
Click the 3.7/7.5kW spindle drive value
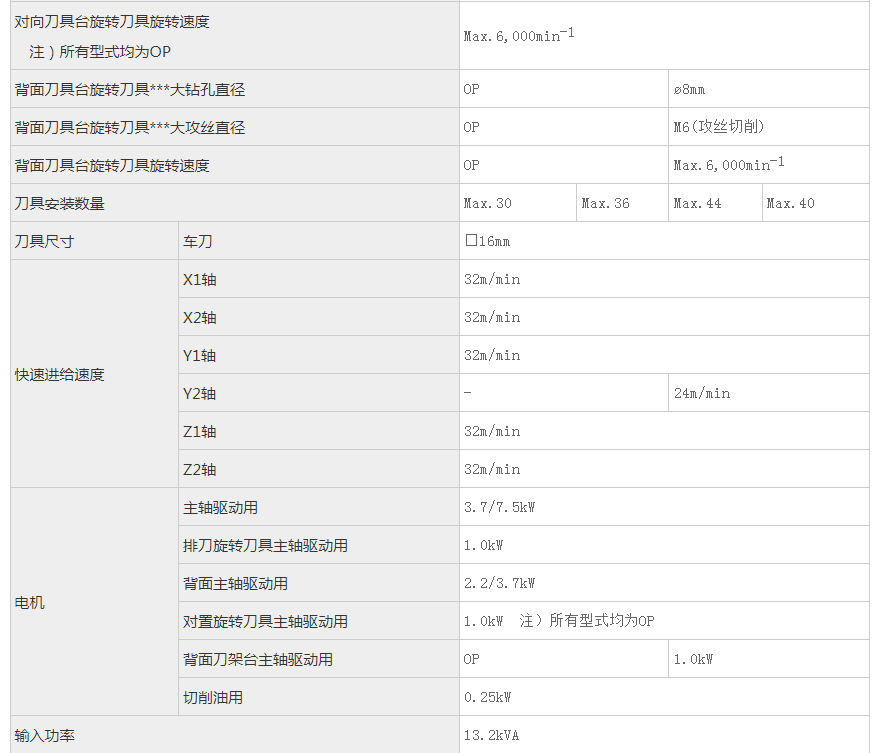point(499,507)
